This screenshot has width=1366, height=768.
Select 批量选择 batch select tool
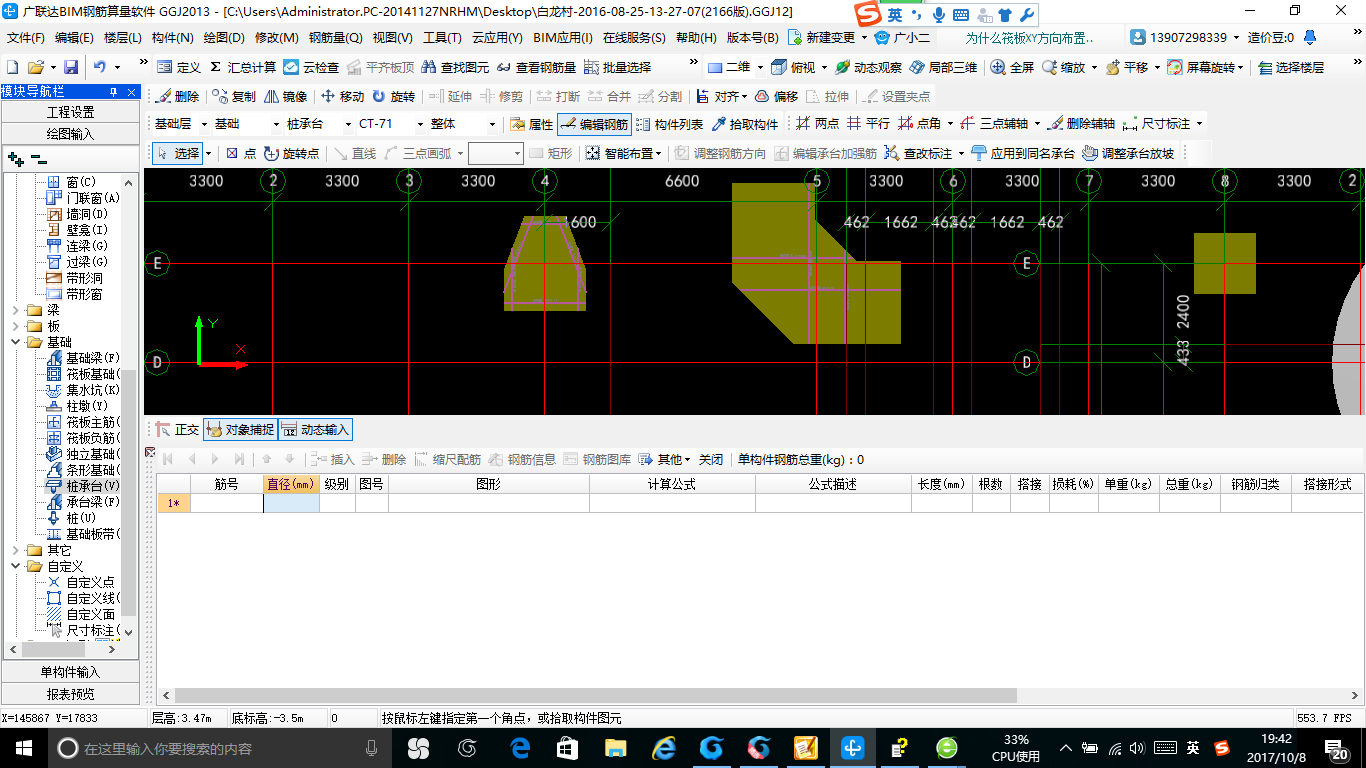617,67
